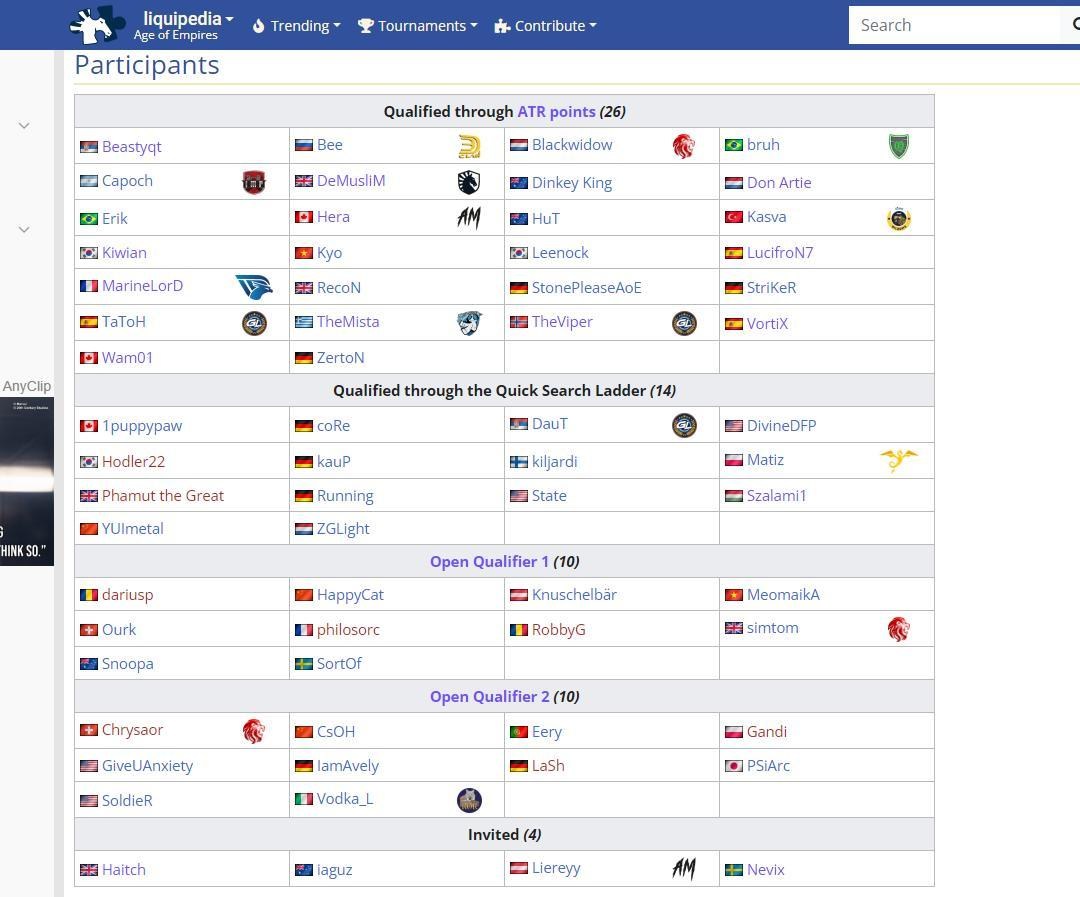Click the red lion team logo beside Blackwidow
Image resolution: width=1080 pixels, height=897 pixels.
684,146
